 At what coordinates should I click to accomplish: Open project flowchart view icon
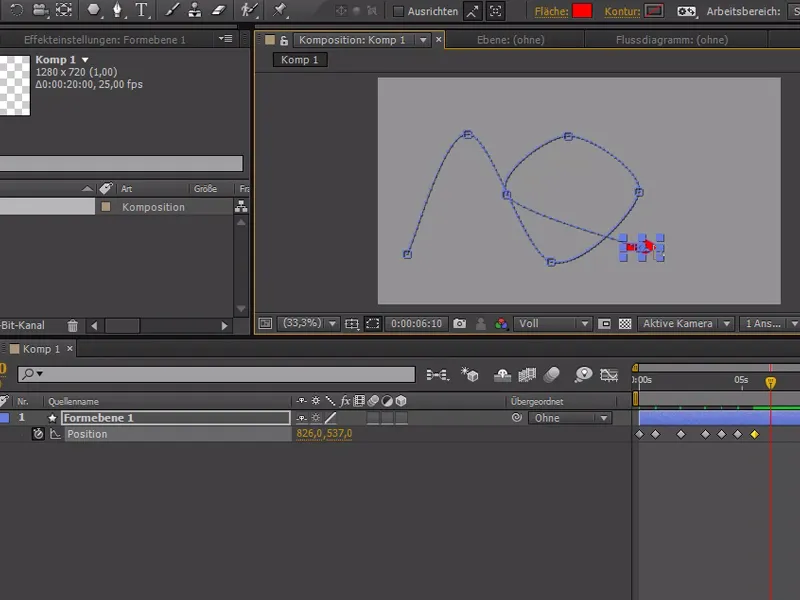(x=241, y=206)
